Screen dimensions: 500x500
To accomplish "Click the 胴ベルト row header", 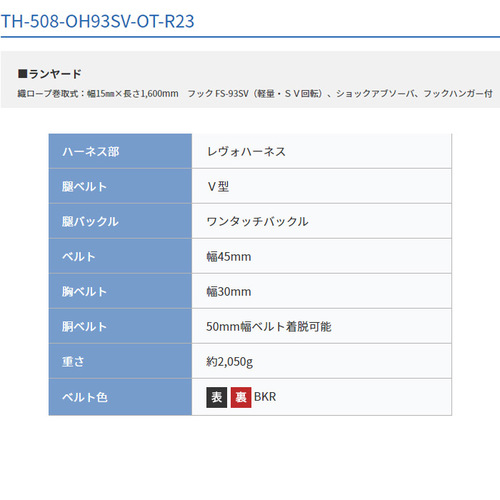I will [x=120, y=326].
